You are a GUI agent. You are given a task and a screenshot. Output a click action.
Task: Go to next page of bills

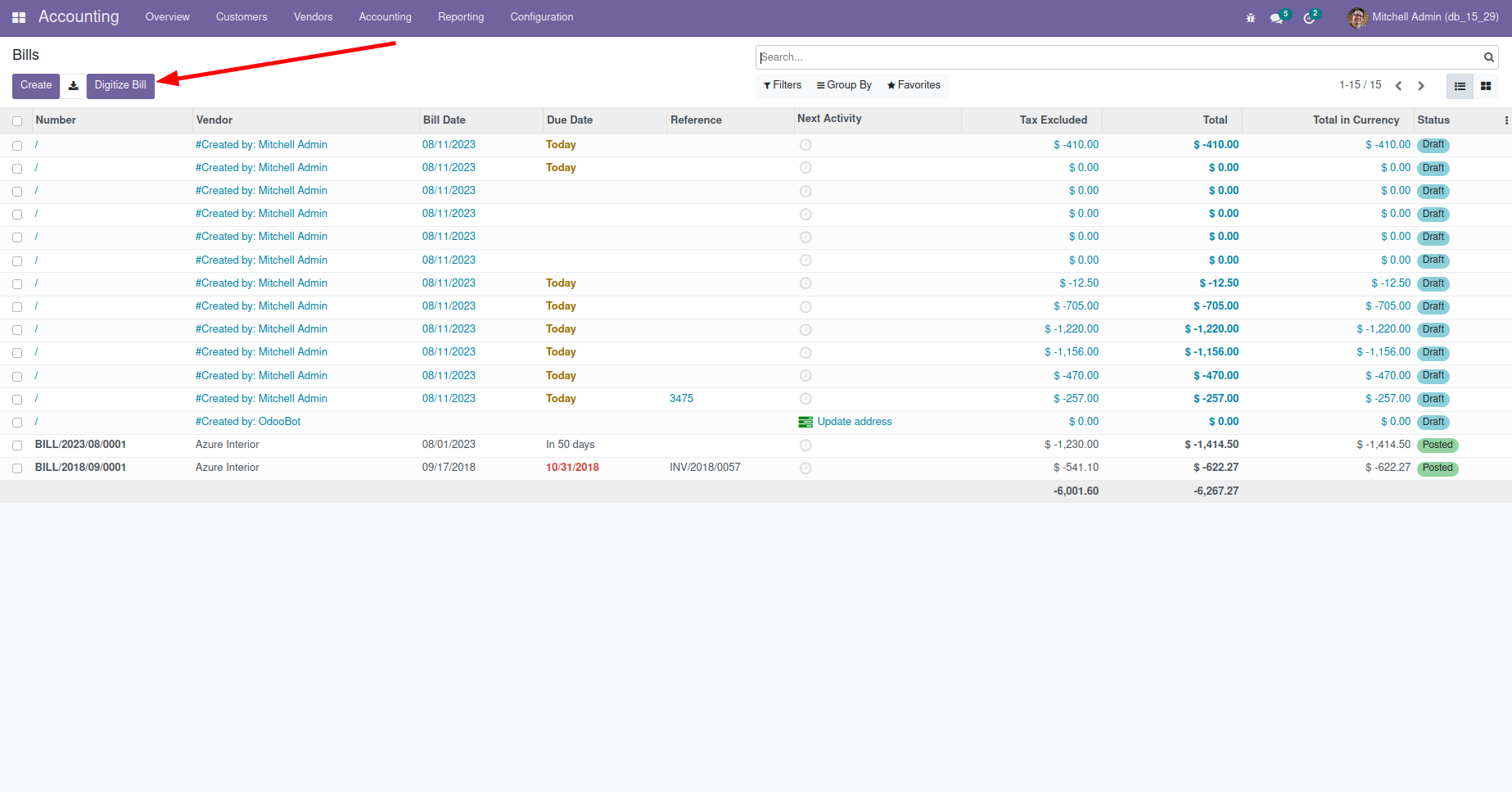coord(1421,86)
